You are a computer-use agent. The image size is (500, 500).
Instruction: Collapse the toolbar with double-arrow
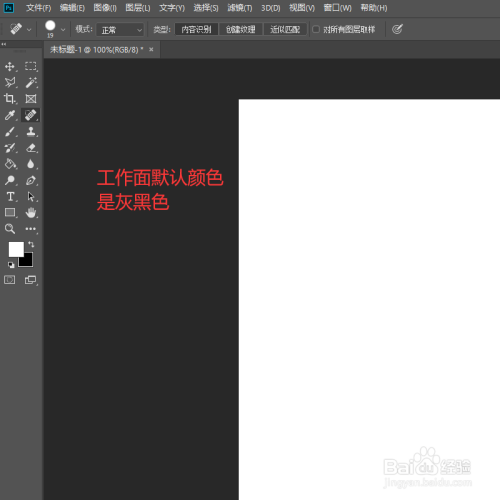(4, 44)
